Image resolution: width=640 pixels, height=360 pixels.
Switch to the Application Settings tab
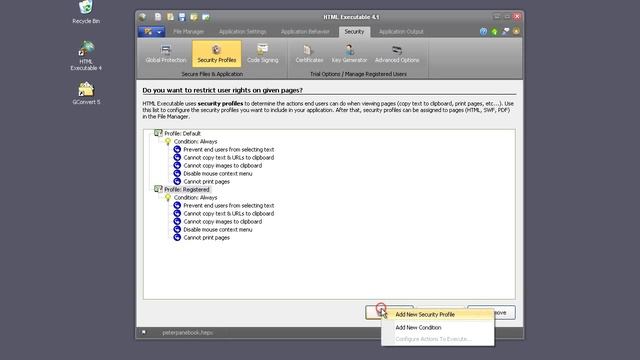tap(242, 31)
